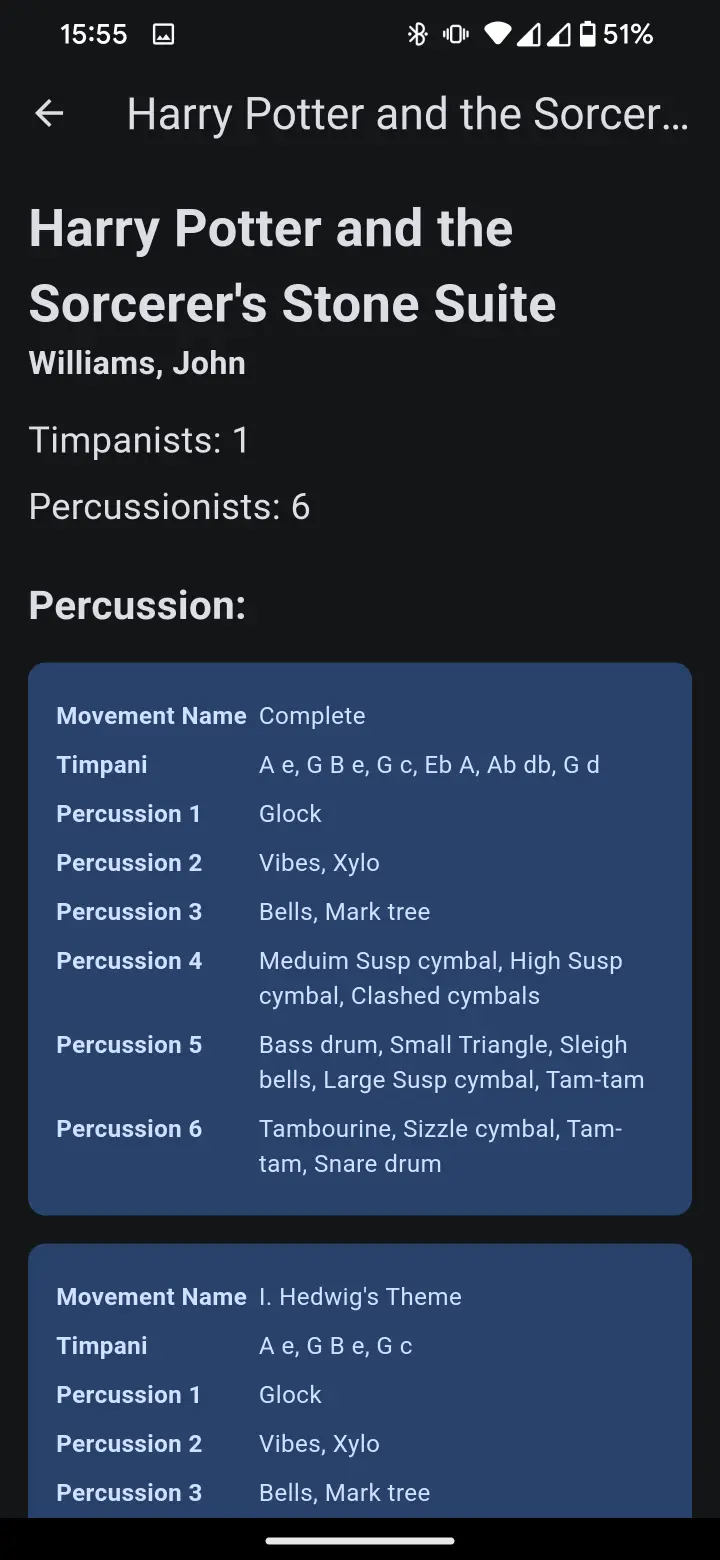Tap the bottom navigation gesture bar

(x=360, y=1540)
